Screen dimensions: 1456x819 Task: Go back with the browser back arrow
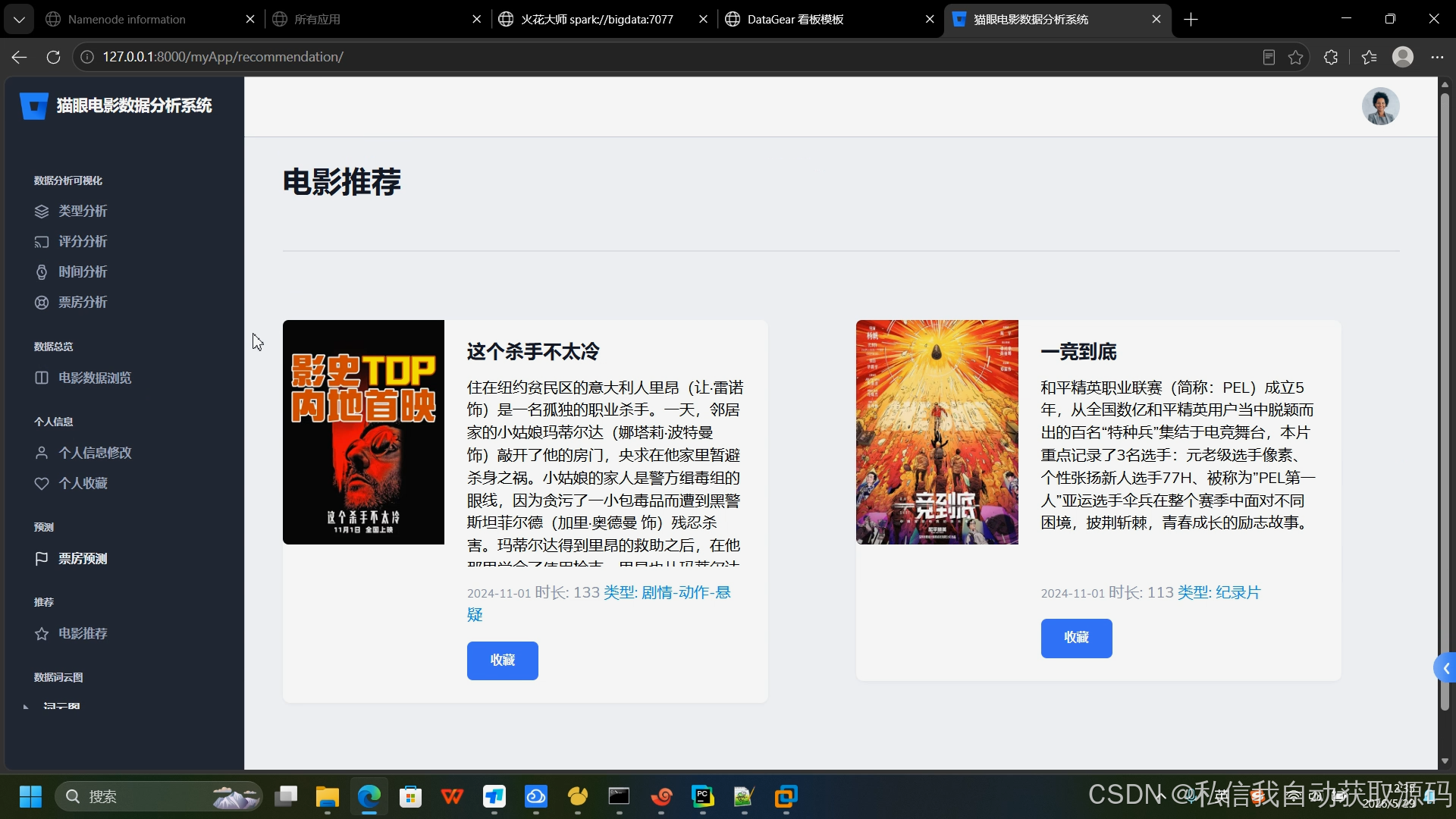coord(19,57)
